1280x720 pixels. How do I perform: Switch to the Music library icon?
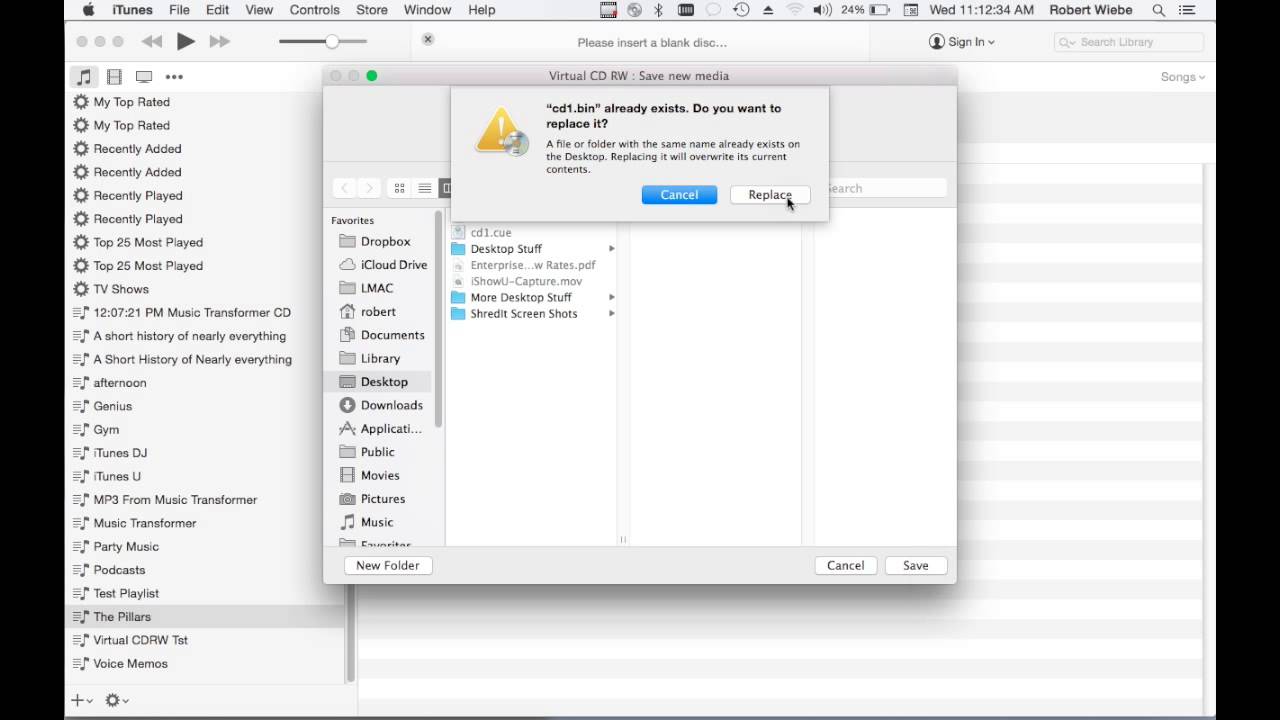[x=84, y=76]
